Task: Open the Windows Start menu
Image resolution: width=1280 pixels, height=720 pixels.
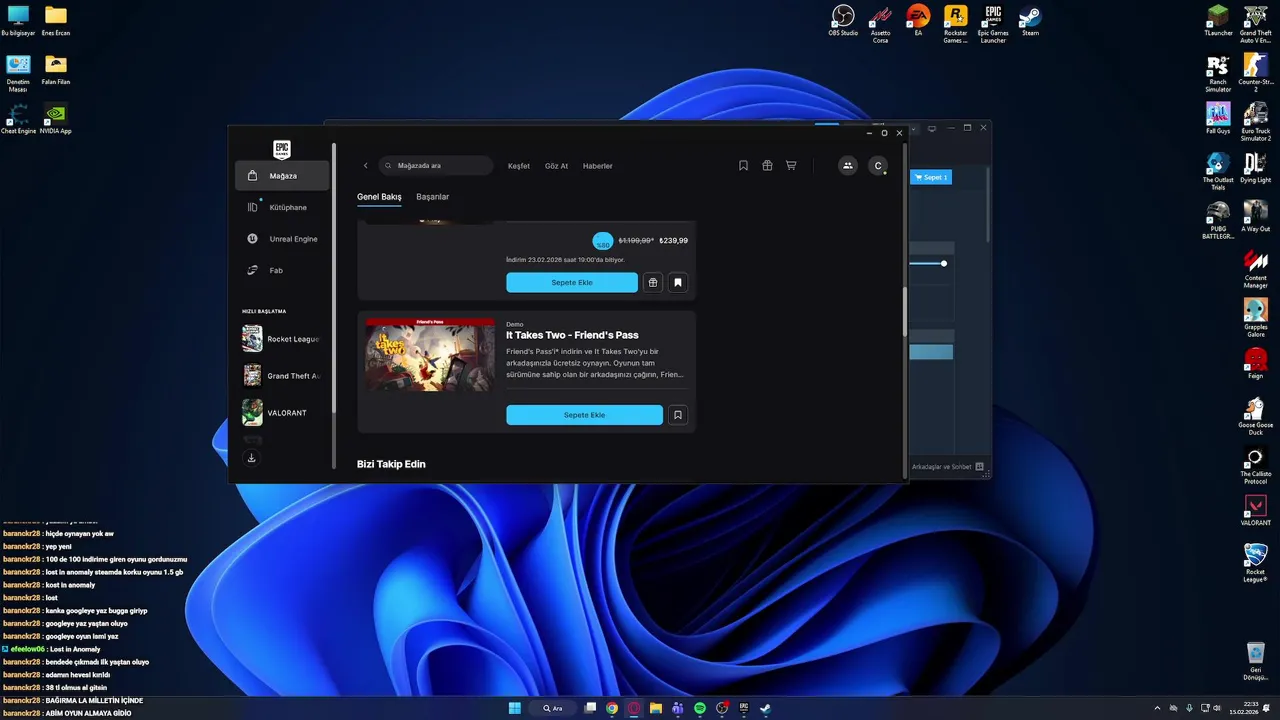Action: pos(514,708)
